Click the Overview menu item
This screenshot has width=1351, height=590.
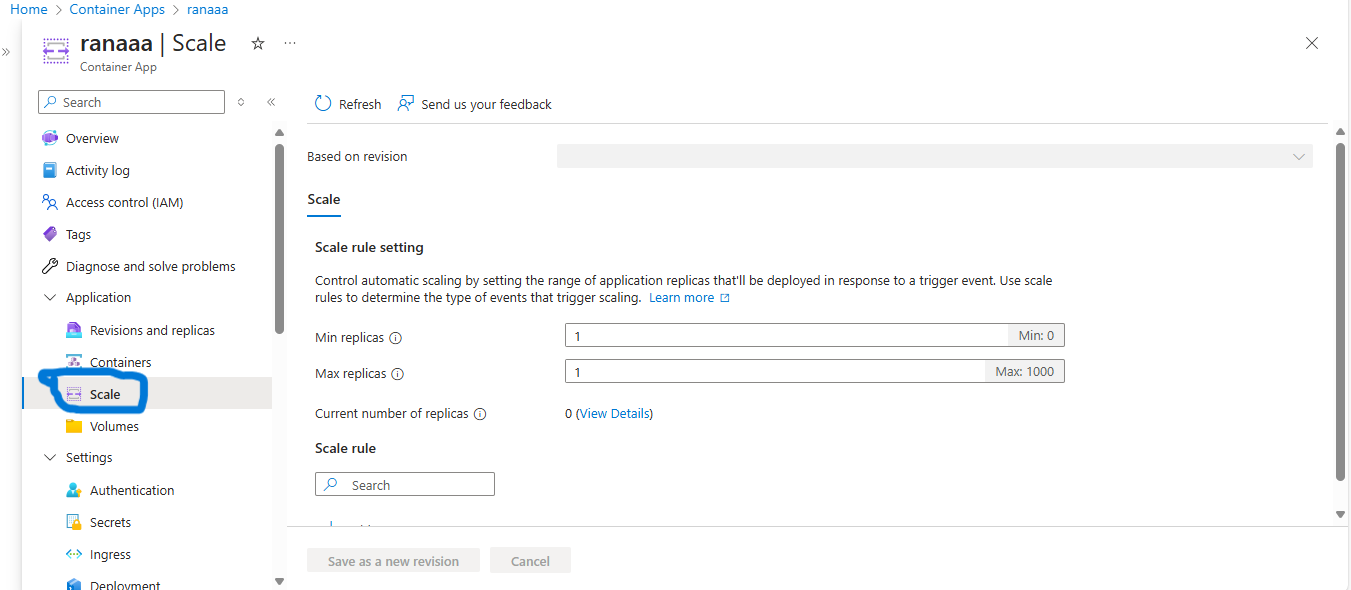click(92, 138)
